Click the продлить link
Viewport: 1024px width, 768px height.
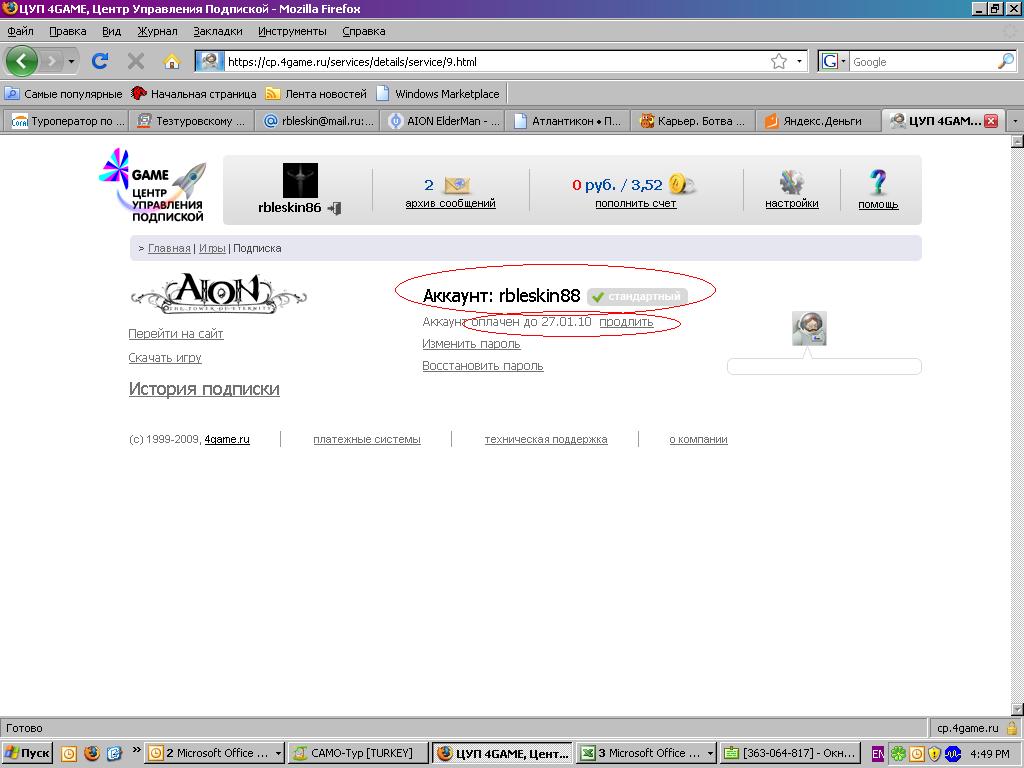tap(626, 322)
